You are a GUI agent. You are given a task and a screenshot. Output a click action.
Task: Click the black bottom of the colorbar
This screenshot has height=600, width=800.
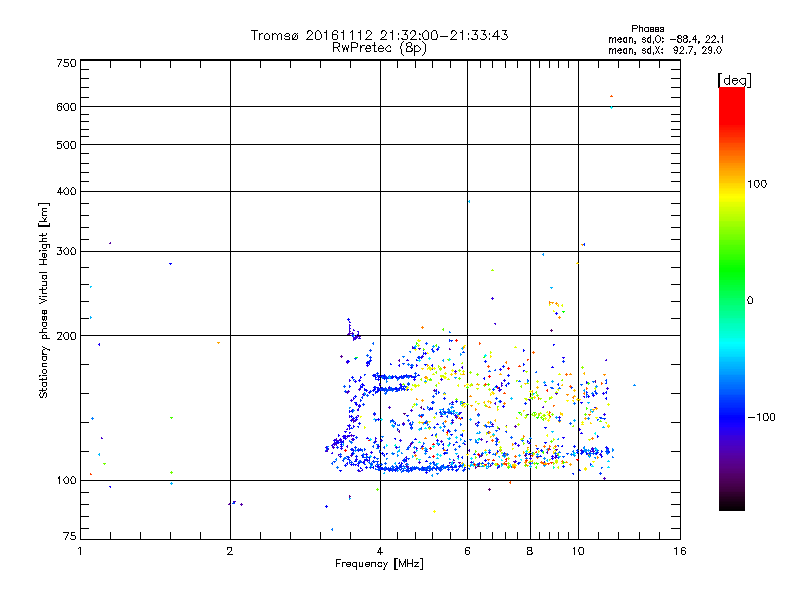coord(732,503)
